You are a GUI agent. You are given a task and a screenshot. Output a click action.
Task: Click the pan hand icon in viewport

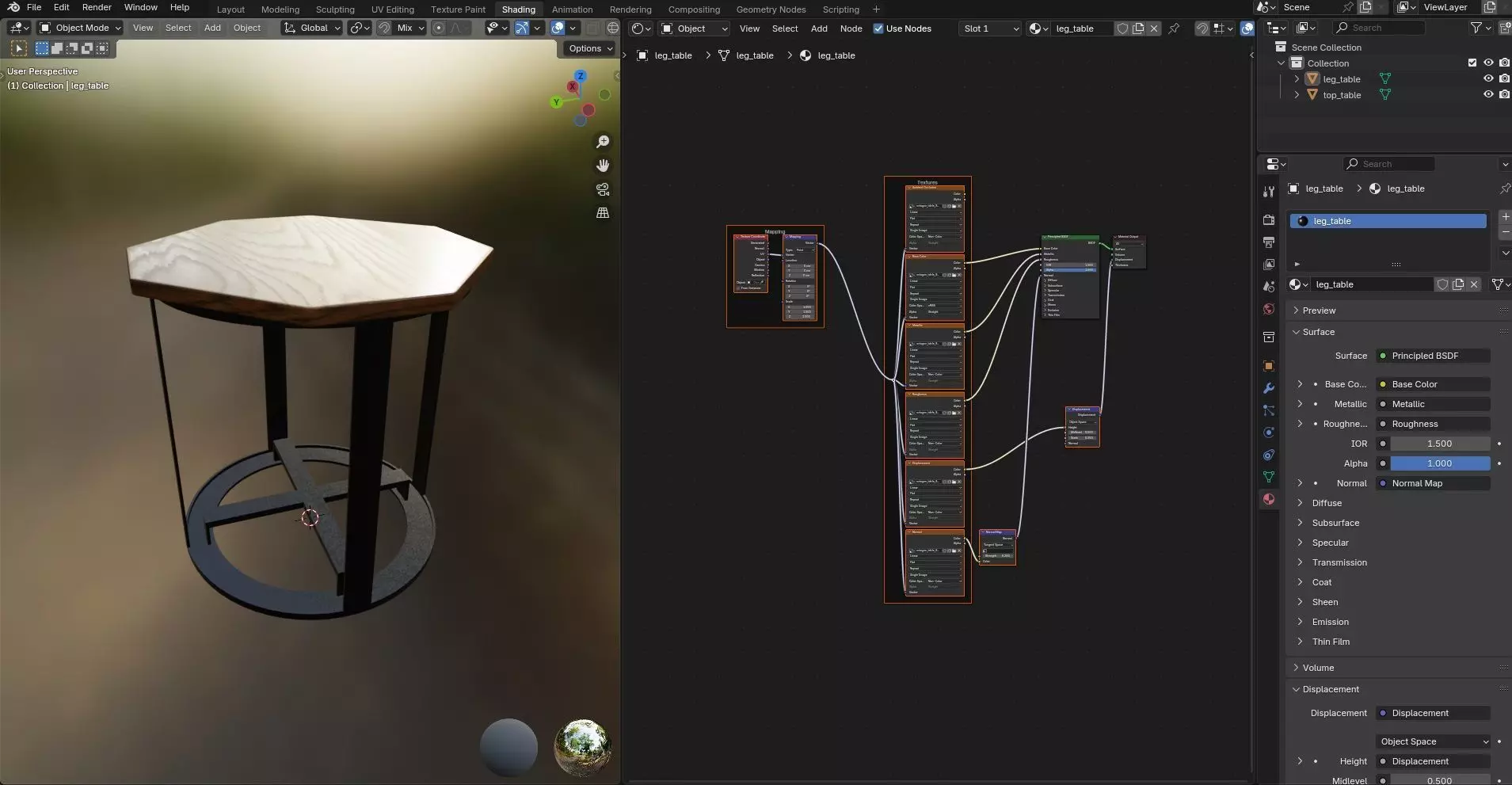coord(603,166)
